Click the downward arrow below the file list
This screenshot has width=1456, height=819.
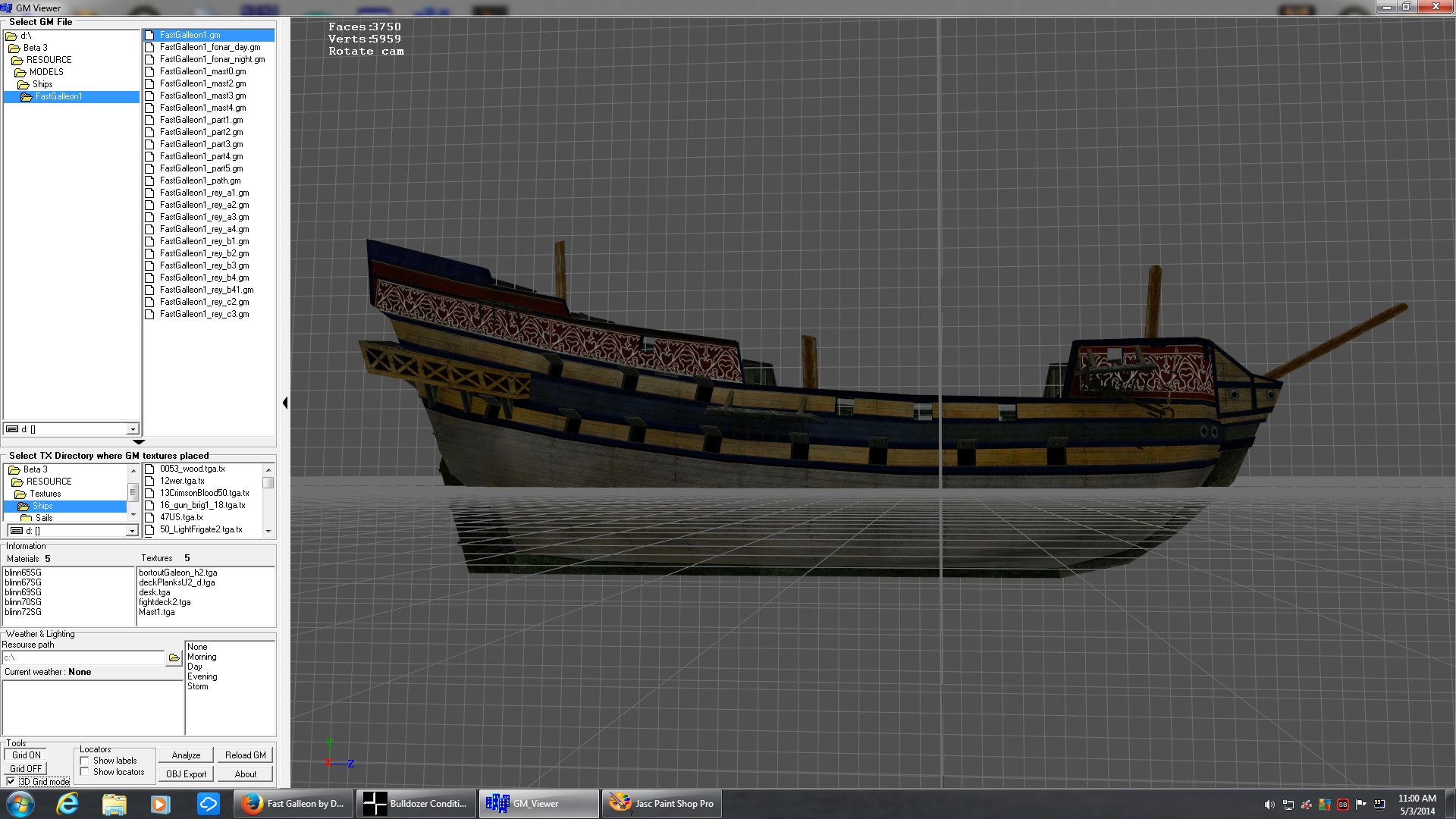click(138, 441)
